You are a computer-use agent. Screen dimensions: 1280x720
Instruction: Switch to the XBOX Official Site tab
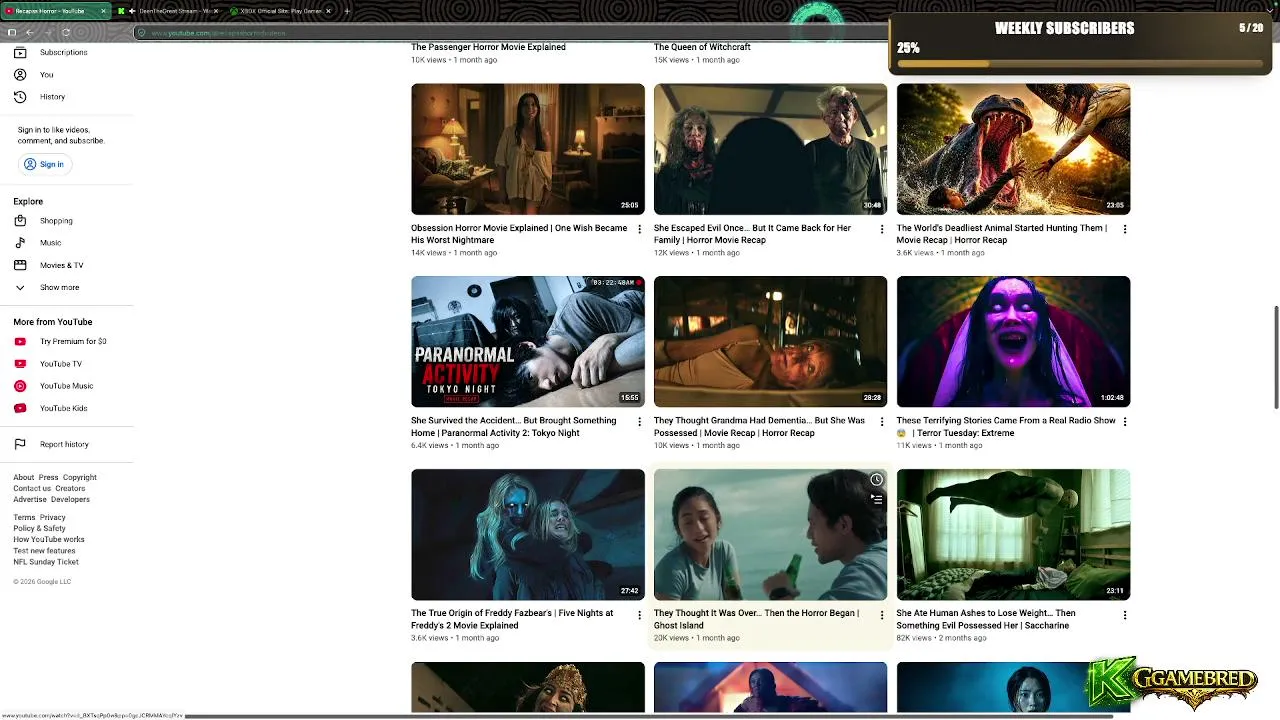click(x=280, y=11)
